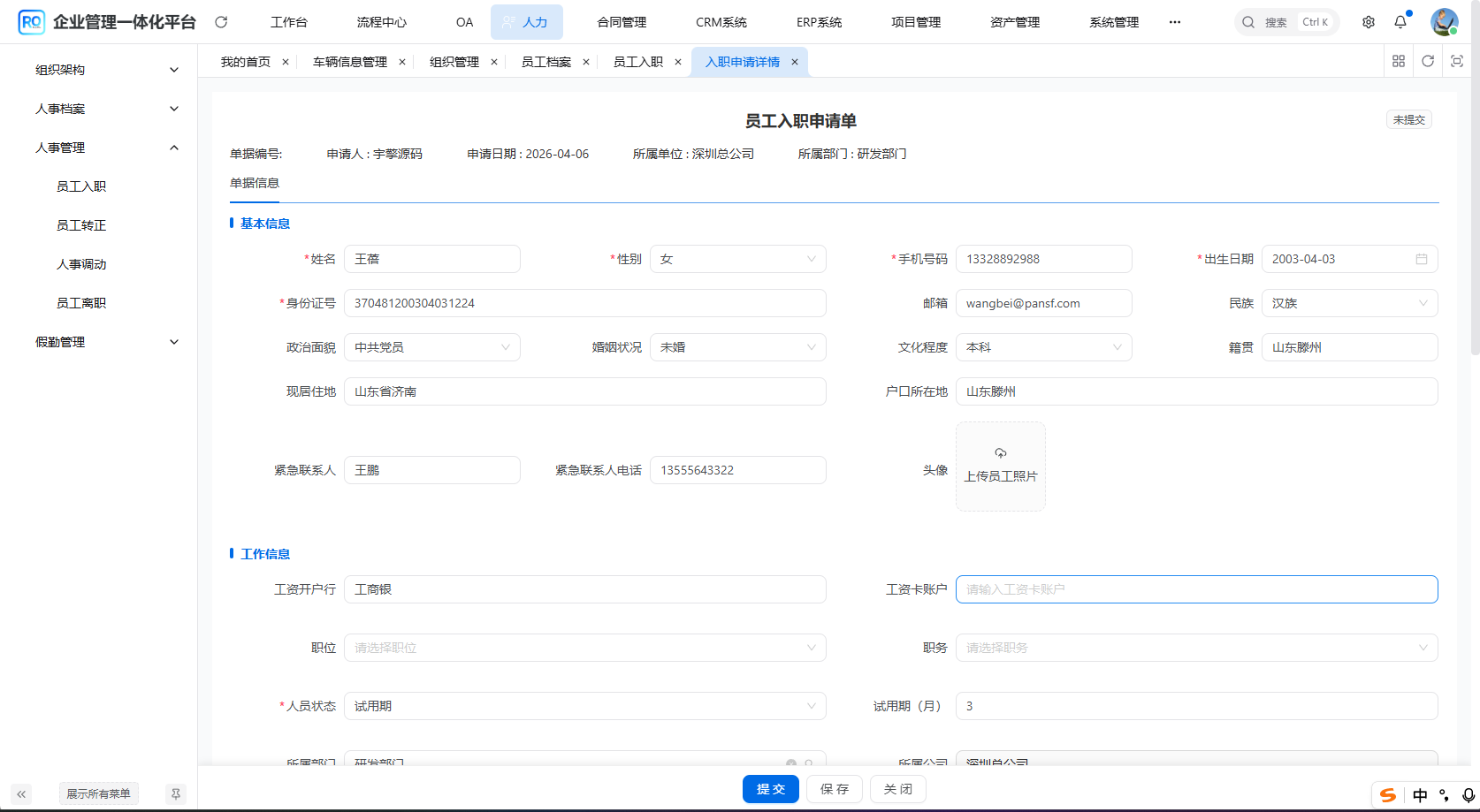Click the 提交 button

pyautogui.click(x=770, y=789)
